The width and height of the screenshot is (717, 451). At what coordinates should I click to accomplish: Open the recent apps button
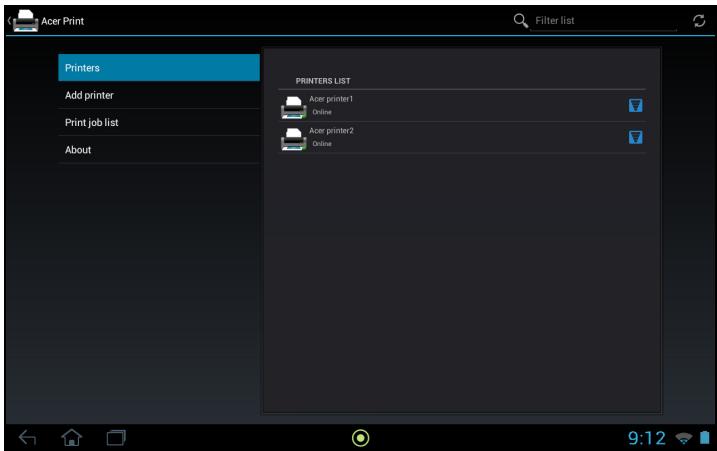point(116,438)
